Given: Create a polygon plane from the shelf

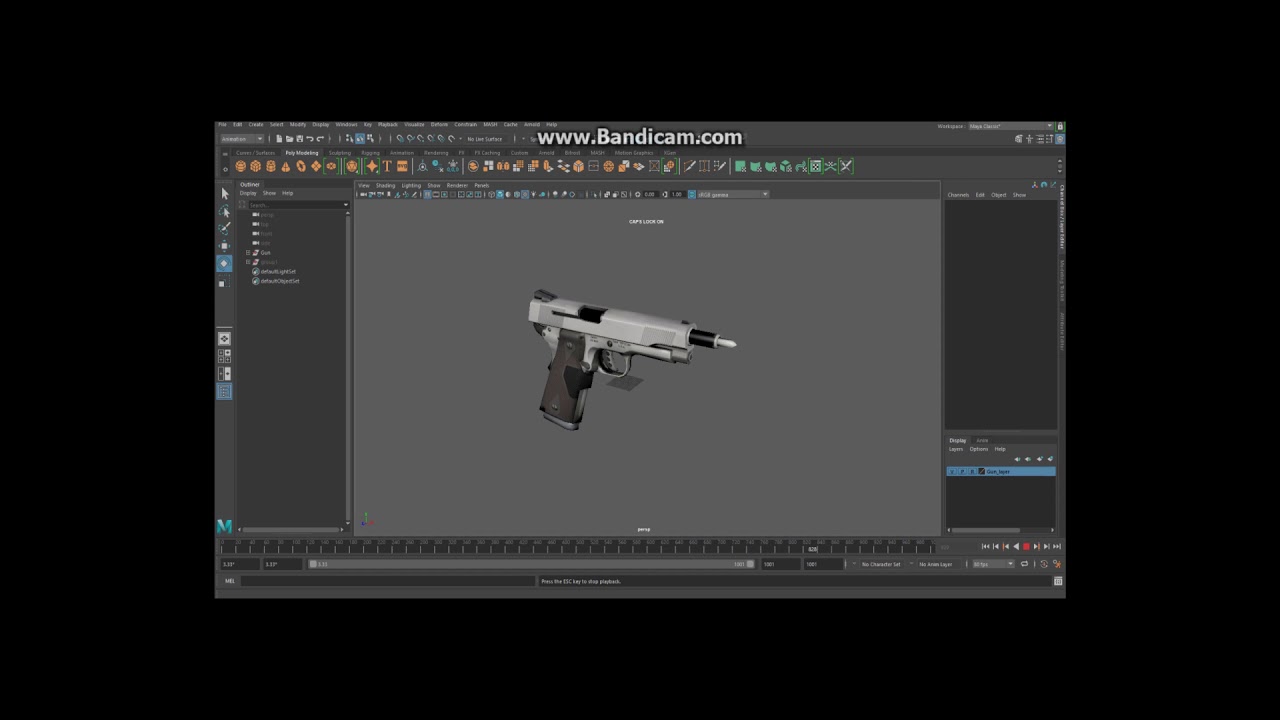Looking at the screenshot, I should pyautogui.click(x=316, y=166).
